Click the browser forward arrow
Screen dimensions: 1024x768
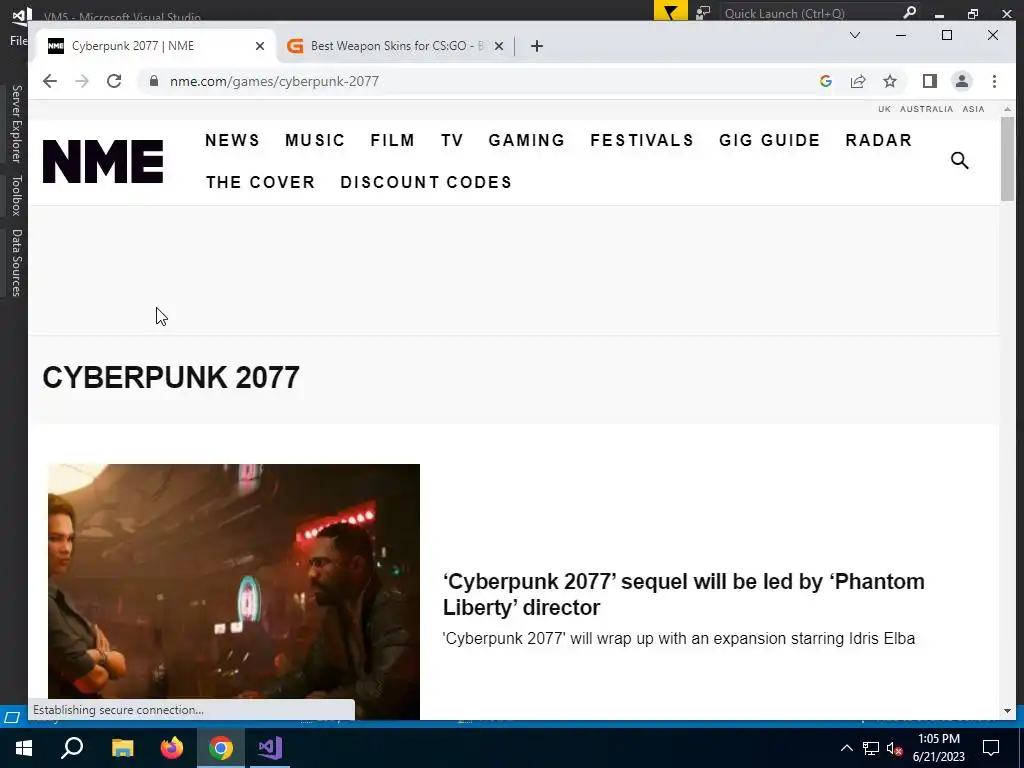[x=82, y=81]
